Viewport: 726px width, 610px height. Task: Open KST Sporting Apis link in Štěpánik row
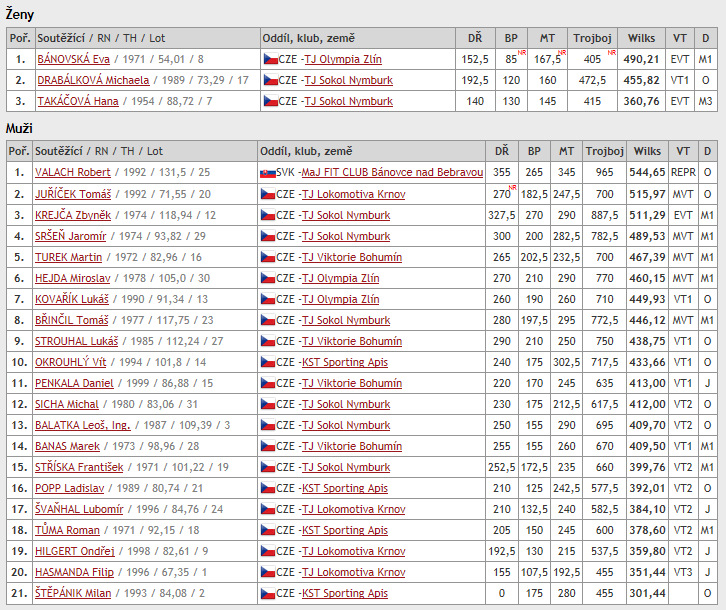[x=345, y=593]
